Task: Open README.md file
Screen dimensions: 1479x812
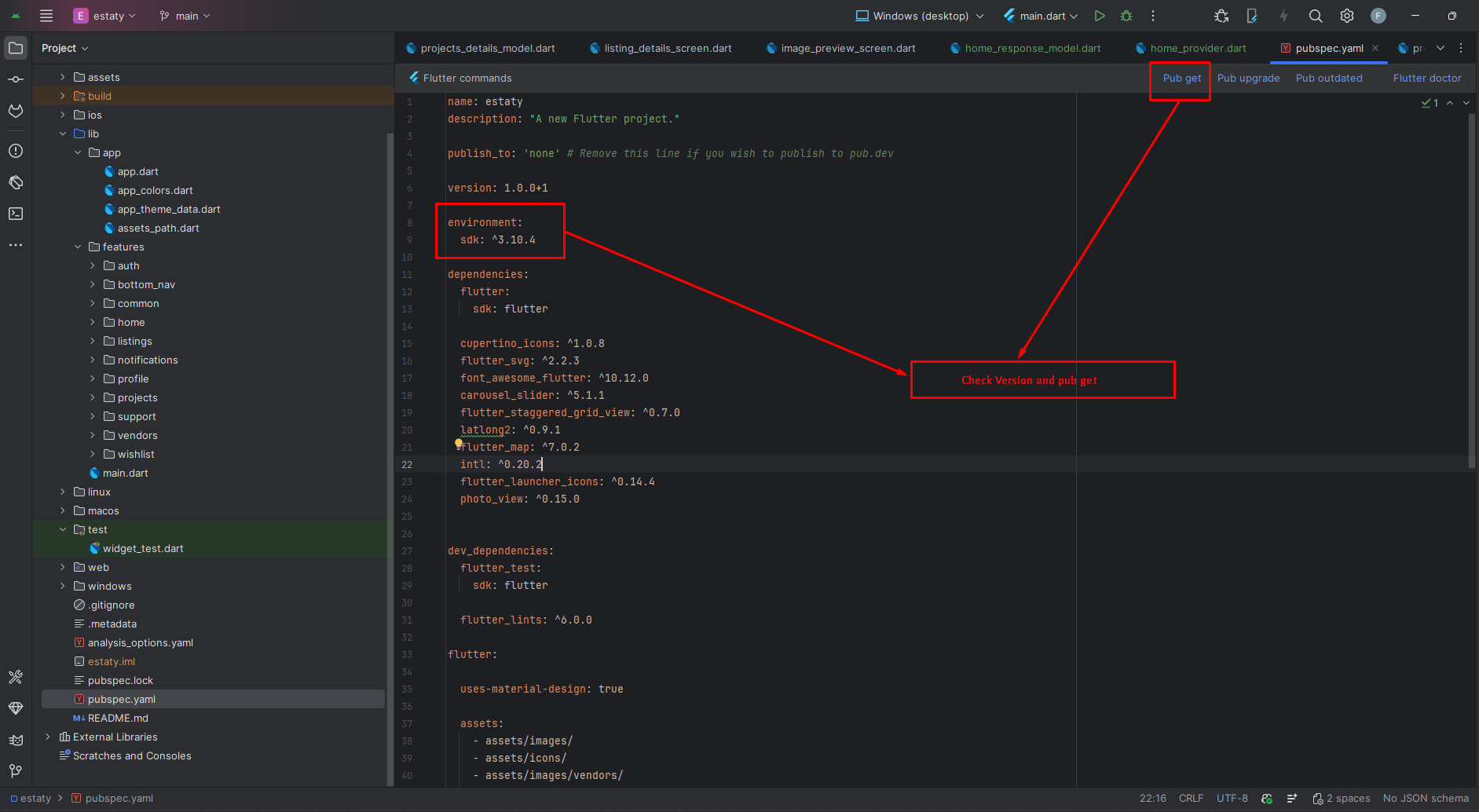Action: [118, 718]
